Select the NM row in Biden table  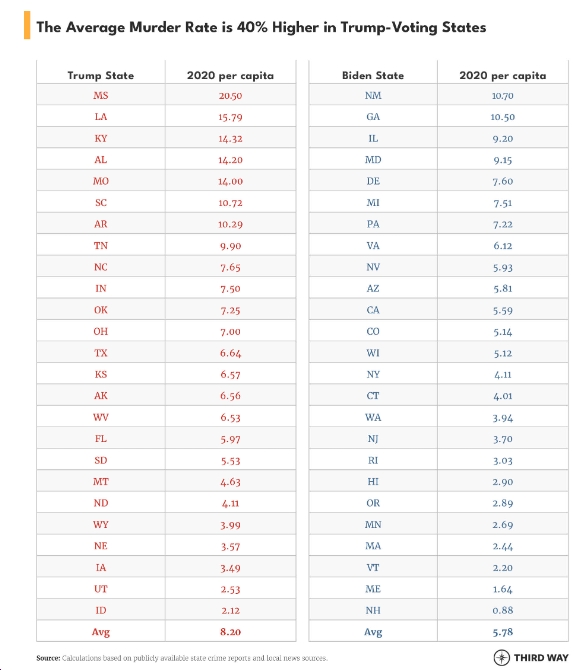coord(438,95)
